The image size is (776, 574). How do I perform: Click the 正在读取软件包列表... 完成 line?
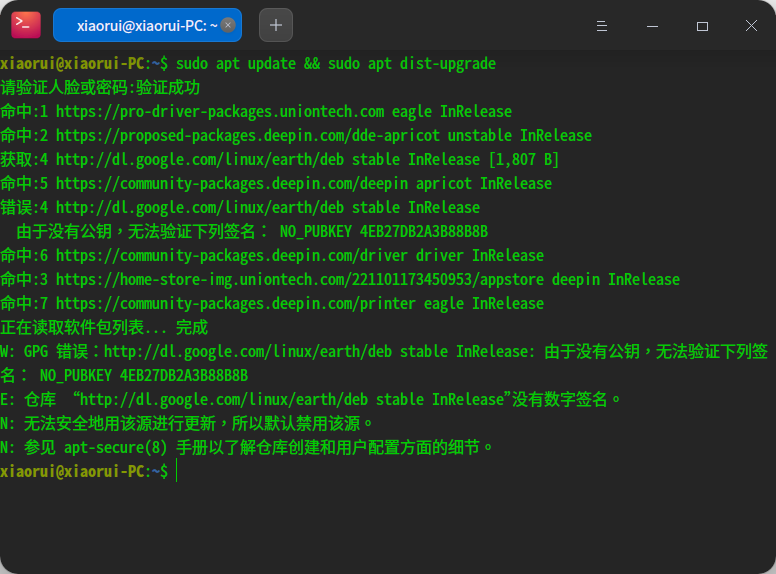[104, 328]
